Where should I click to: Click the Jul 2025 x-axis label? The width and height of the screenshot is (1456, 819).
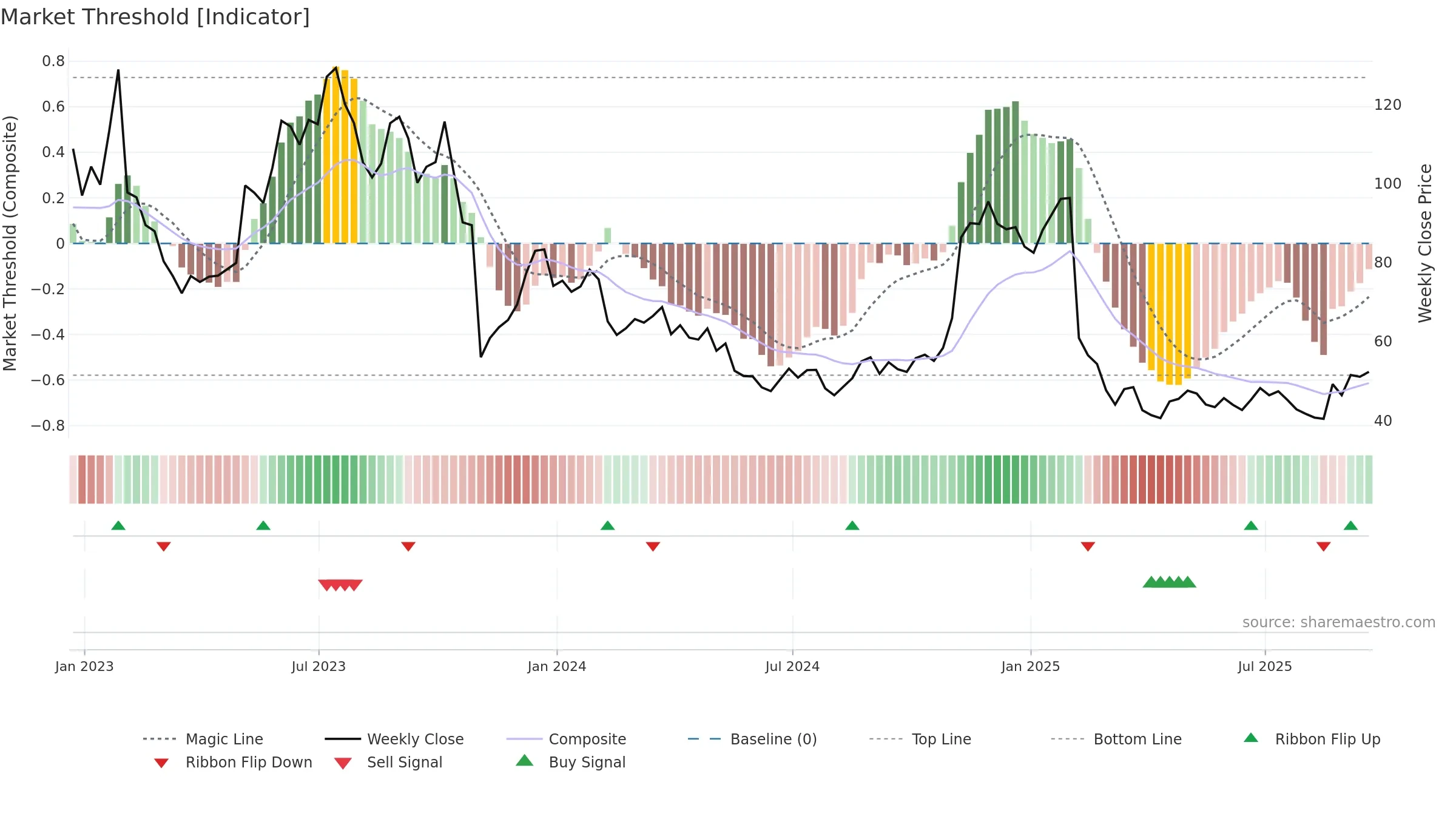click(1265, 666)
